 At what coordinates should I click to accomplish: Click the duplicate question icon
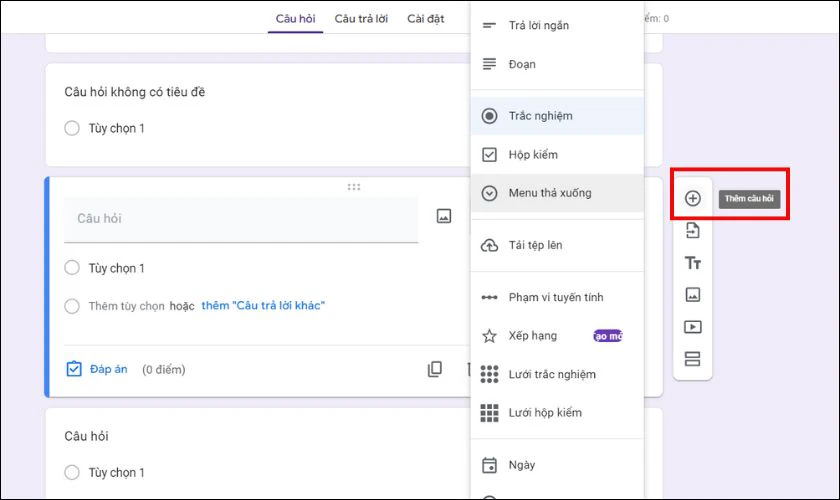click(434, 369)
